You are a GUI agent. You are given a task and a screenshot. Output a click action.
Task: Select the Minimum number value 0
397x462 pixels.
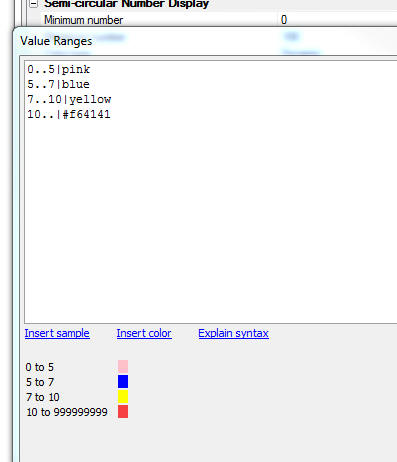coord(284,20)
